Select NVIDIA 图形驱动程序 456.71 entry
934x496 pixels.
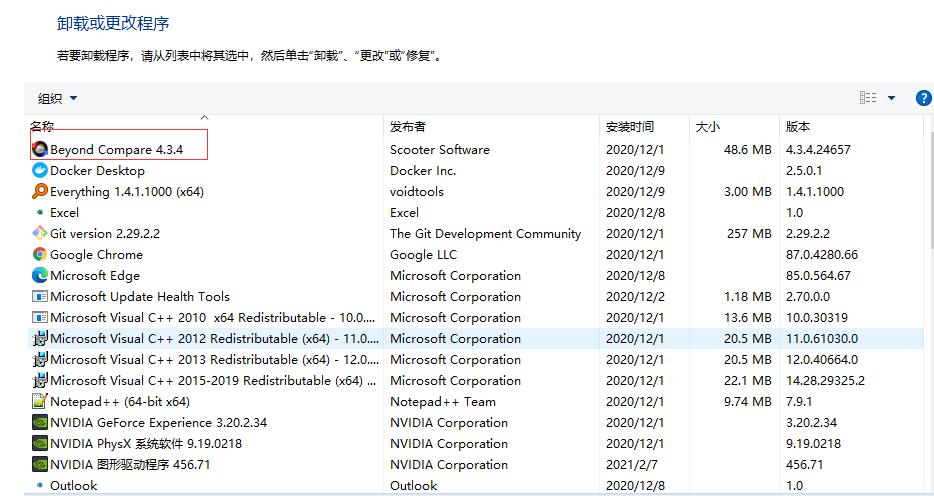click(130, 464)
